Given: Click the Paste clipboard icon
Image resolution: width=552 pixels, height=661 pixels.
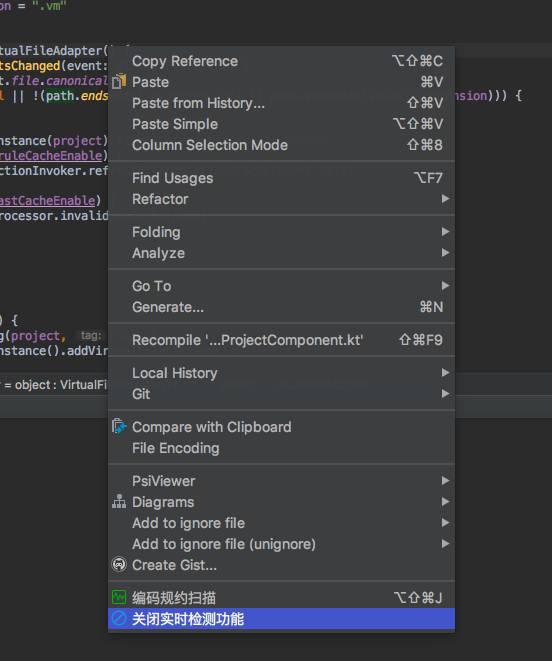Looking at the screenshot, I should [119, 81].
